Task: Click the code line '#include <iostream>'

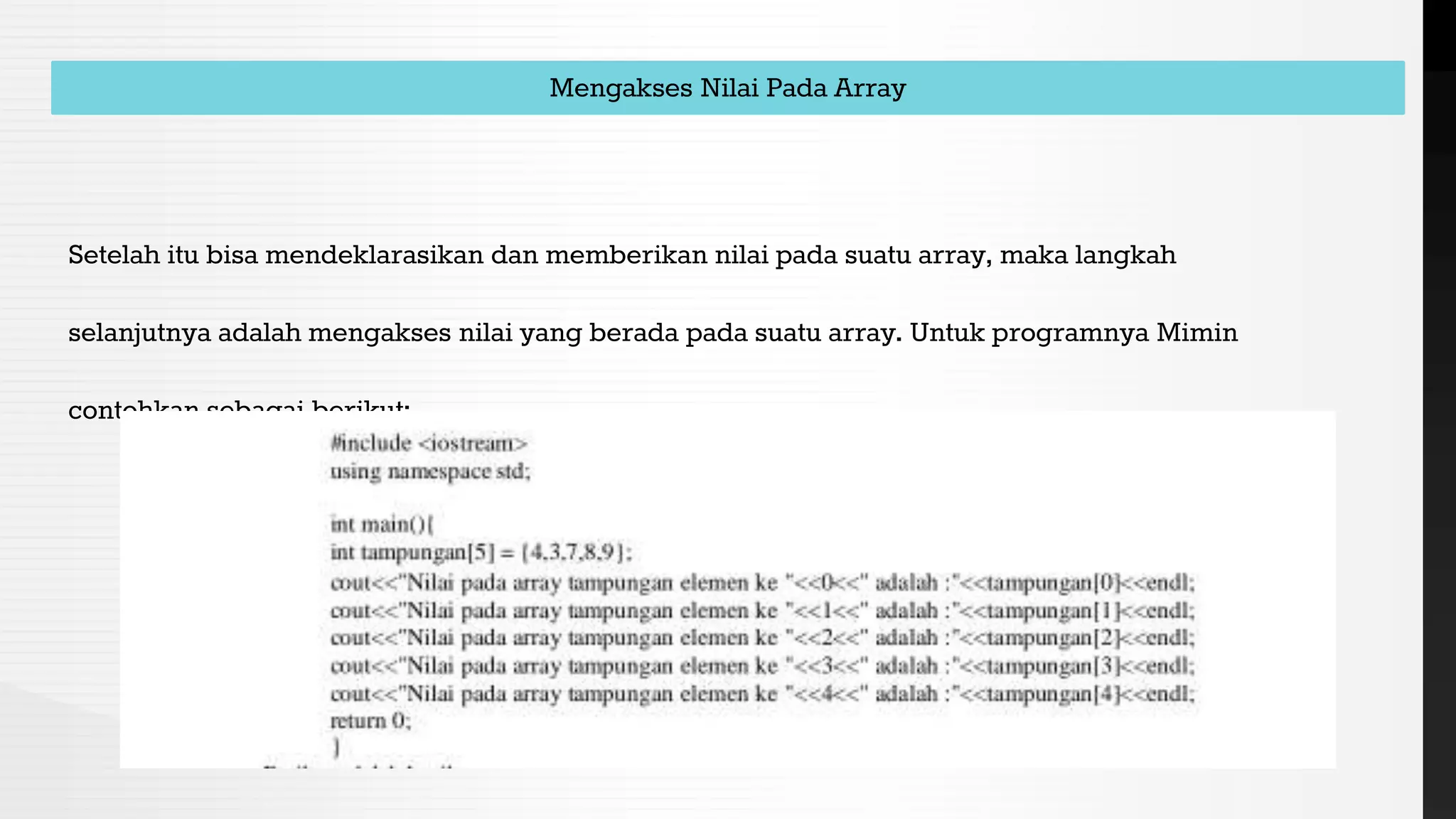Action: click(x=429, y=444)
